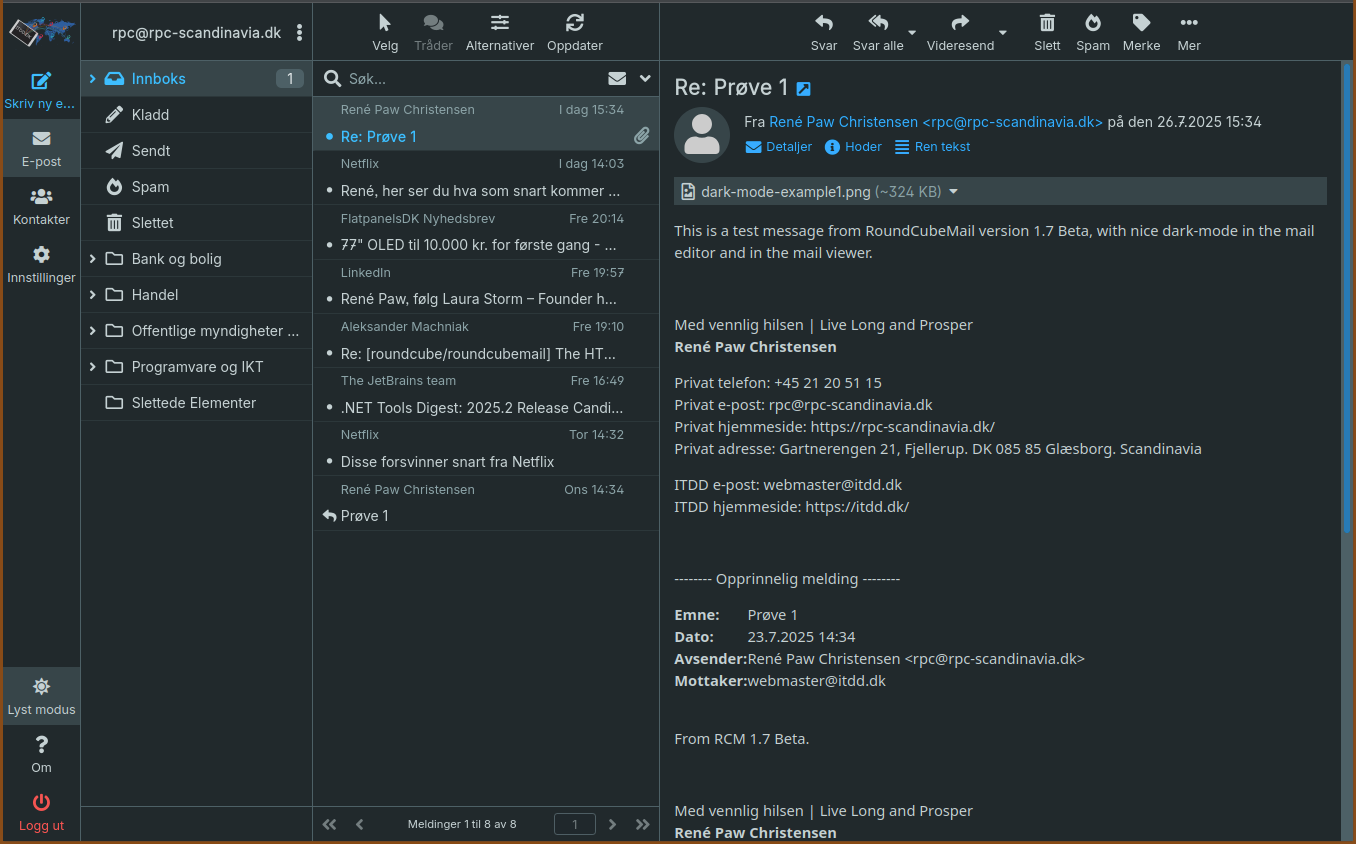Screen dimensions: 1356x844
Task: Enable selection mode using the Velg tool
Action: tap(385, 31)
